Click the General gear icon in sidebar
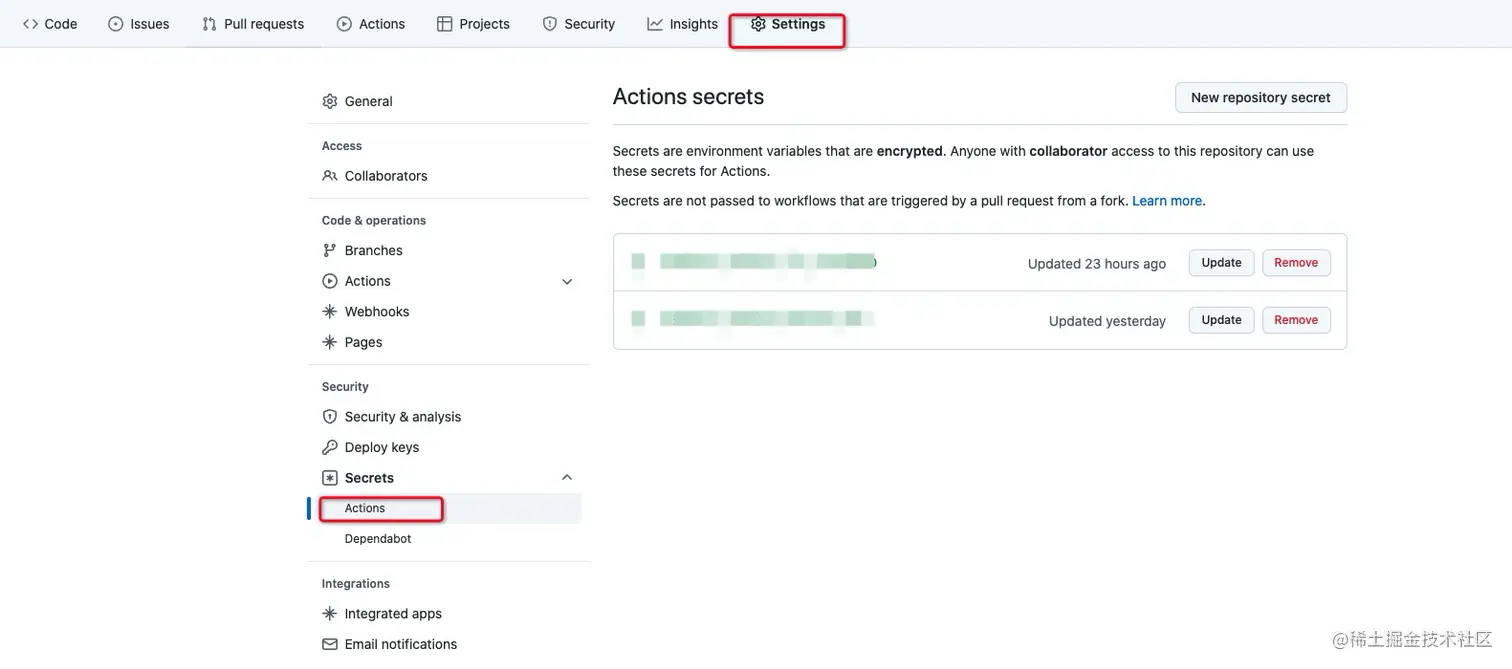The image size is (1512, 669). (x=330, y=101)
